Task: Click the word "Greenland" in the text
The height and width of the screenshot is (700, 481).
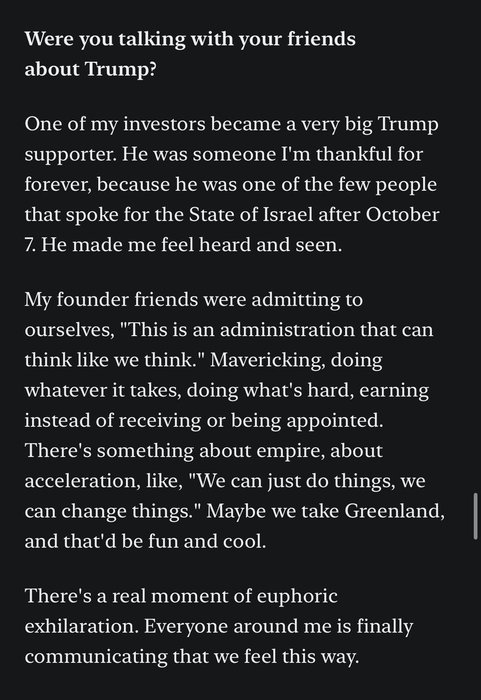Action: pos(394,511)
